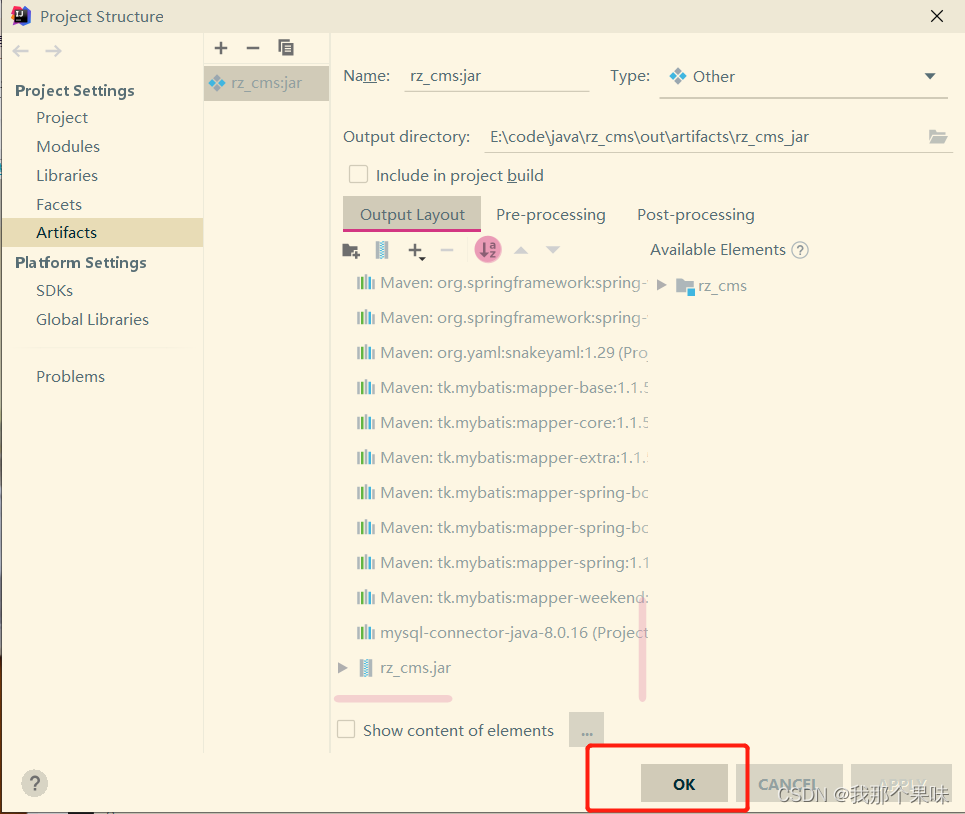Click the Remove element minus icon
The height and width of the screenshot is (814, 965).
point(447,250)
